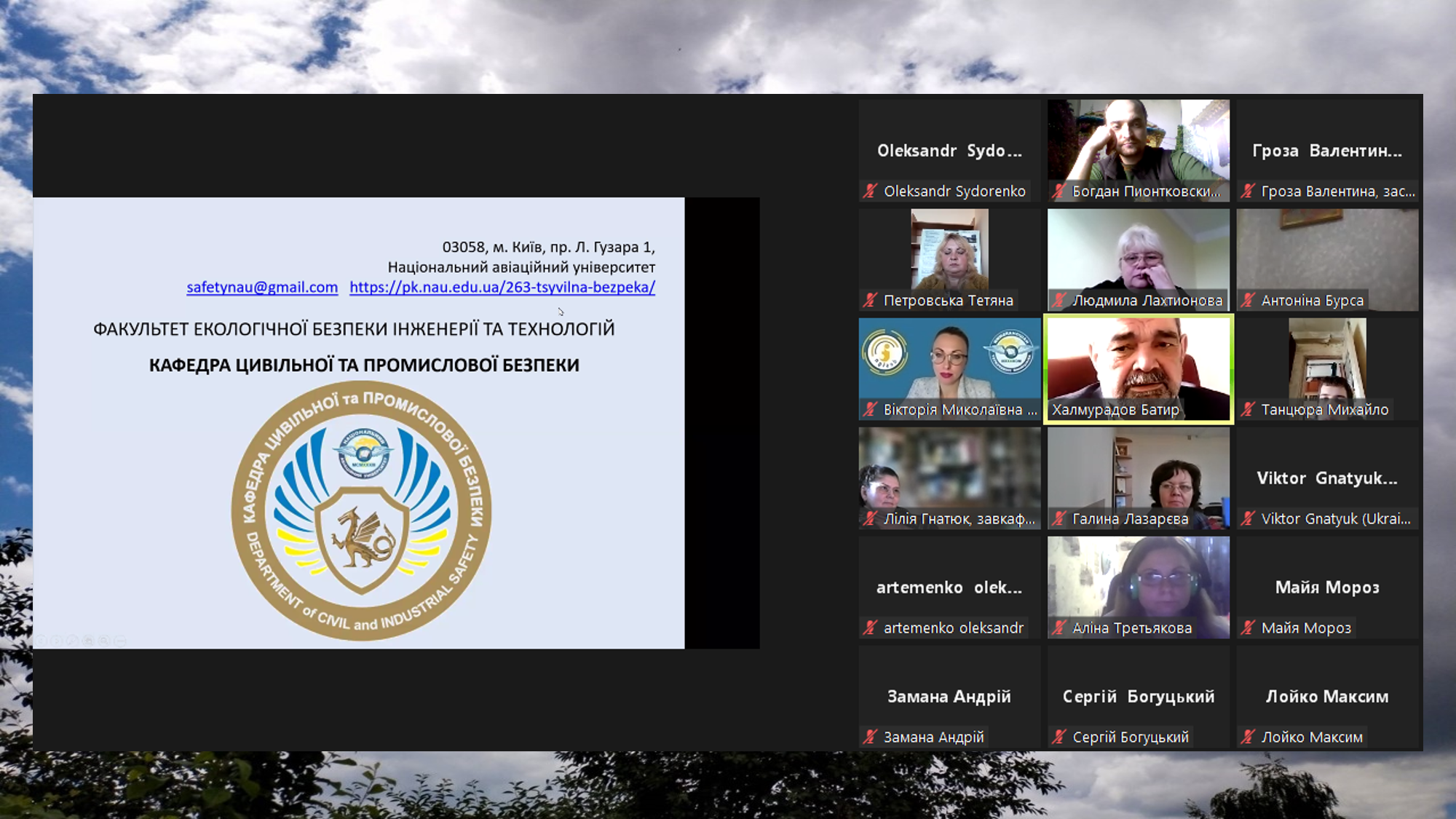
Task: Click muted mic icon for Галина Лазарєва
Action: pyautogui.click(x=1059, y=518)
